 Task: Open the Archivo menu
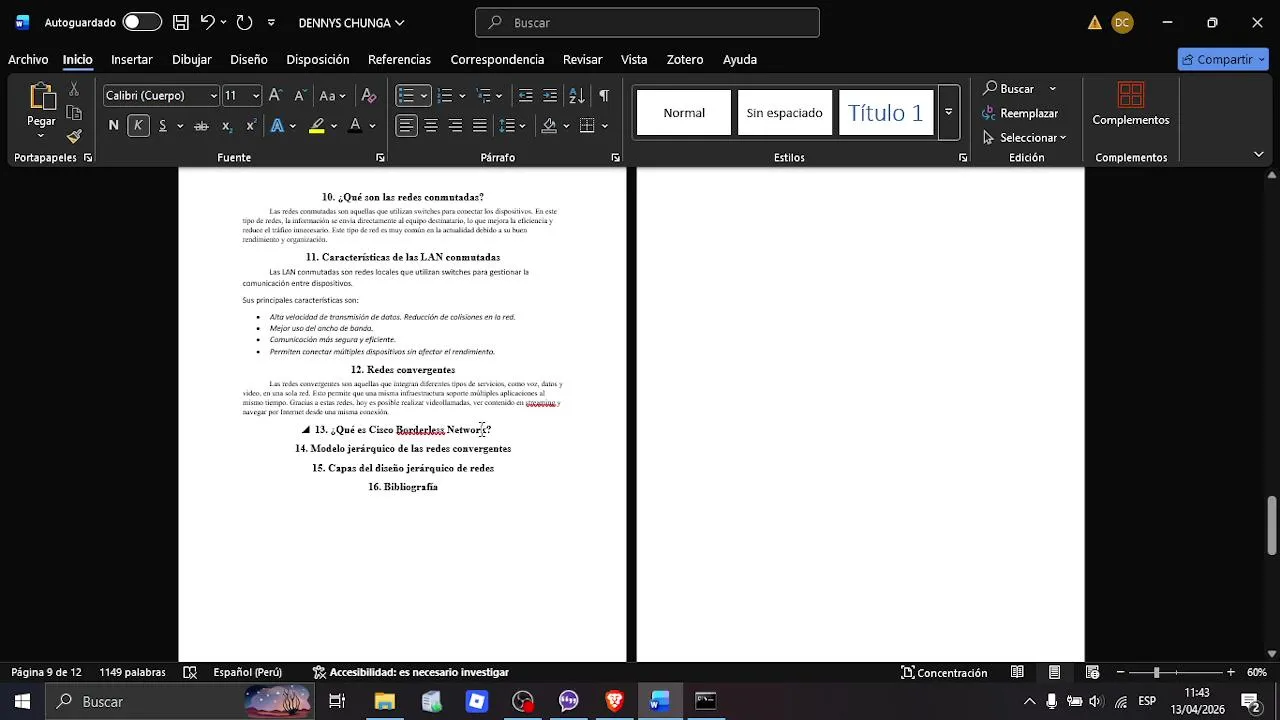tap(28, 59)
